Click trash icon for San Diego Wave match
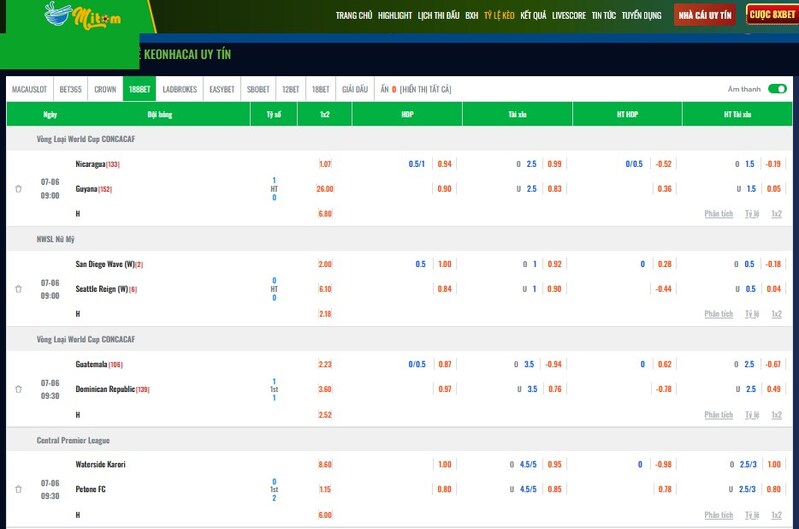This screenshot has height=529, width=799. coord(18,289)
